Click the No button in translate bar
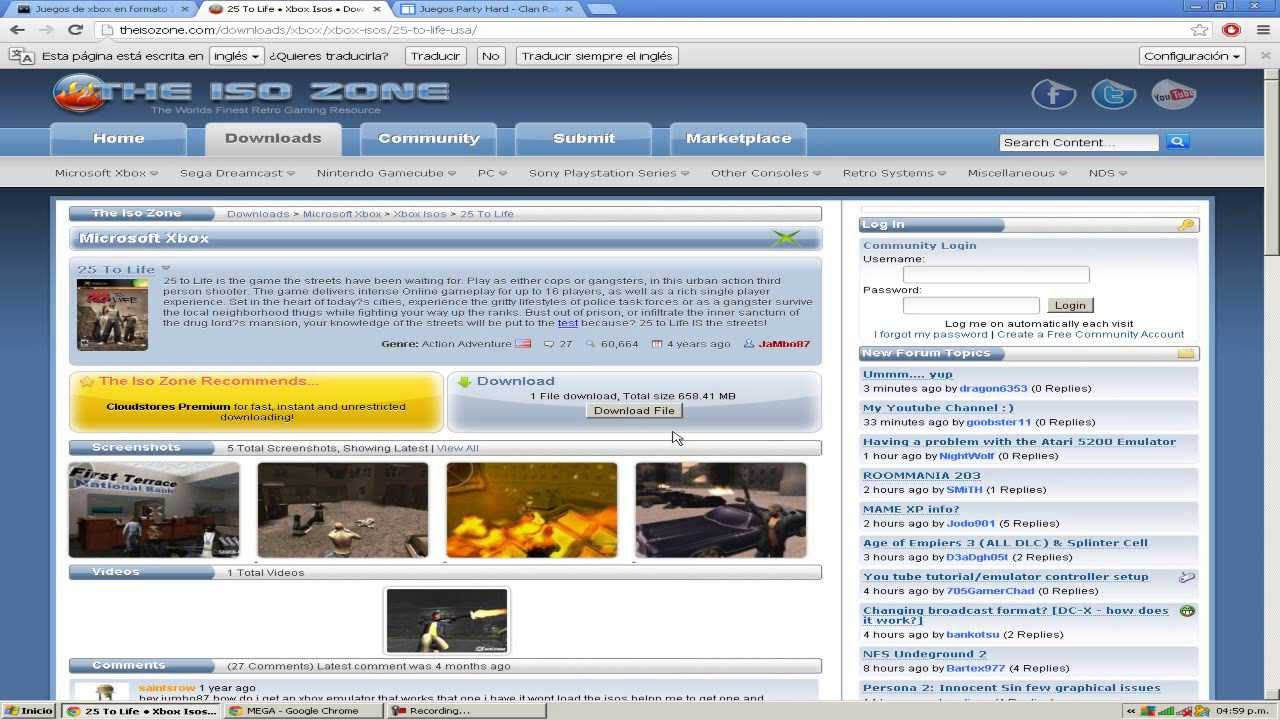1280x720 pixels. 491,56
